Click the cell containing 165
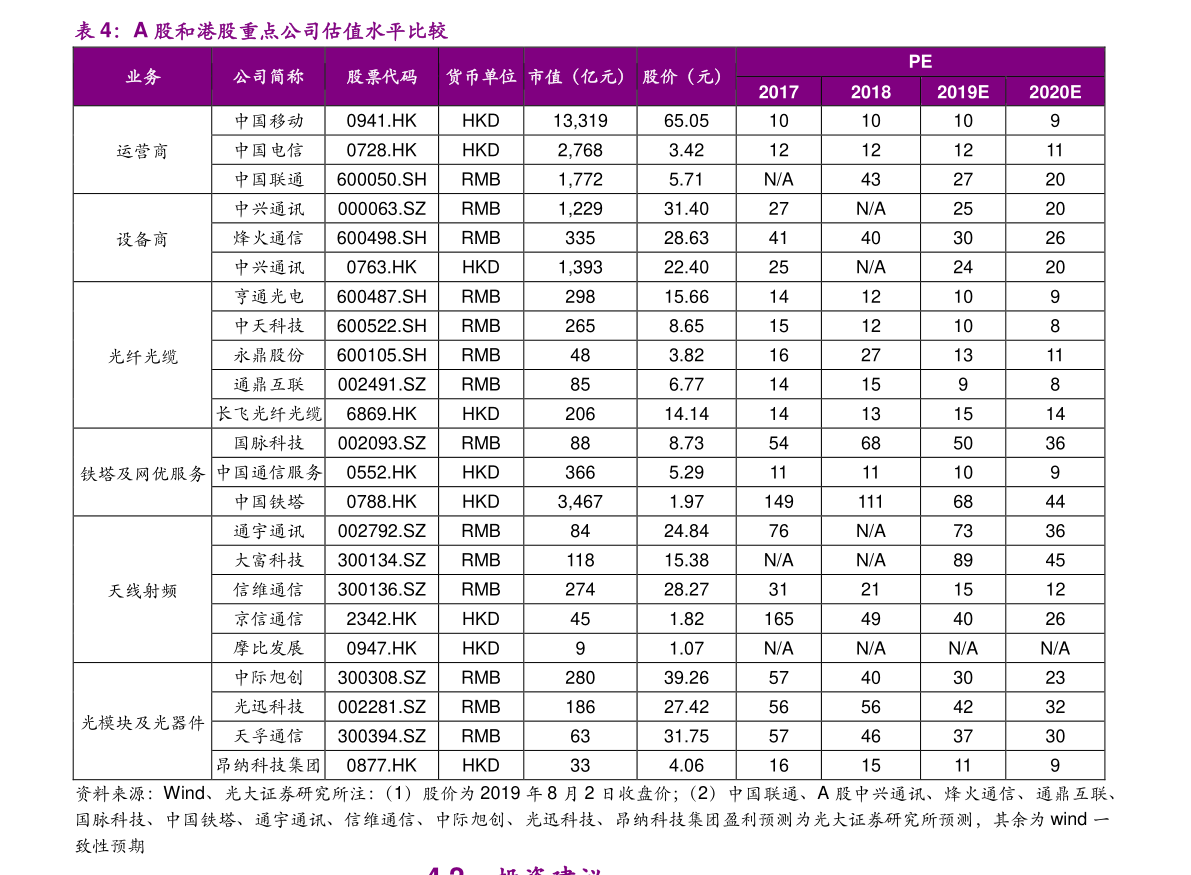The height and width of the screenshot is (875, 1191). coord(778,618)
